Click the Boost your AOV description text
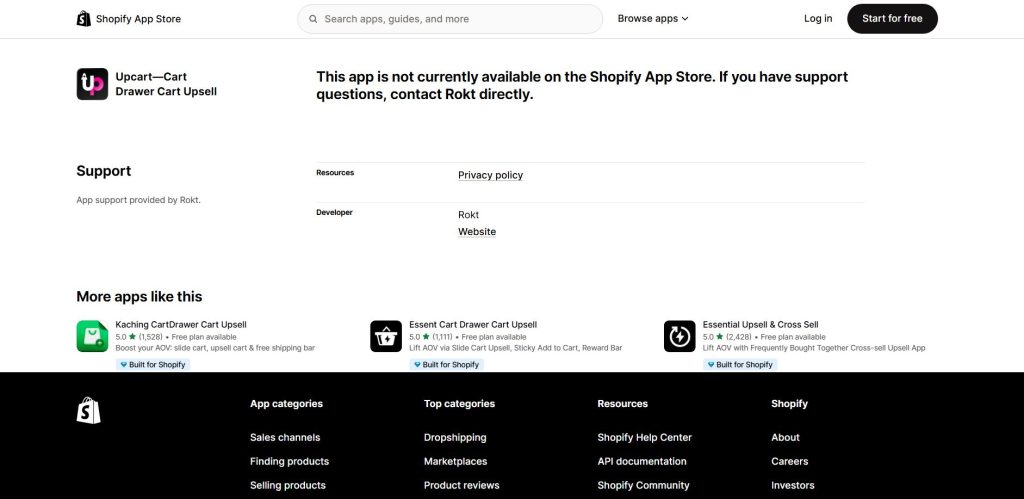 point(215,348)
